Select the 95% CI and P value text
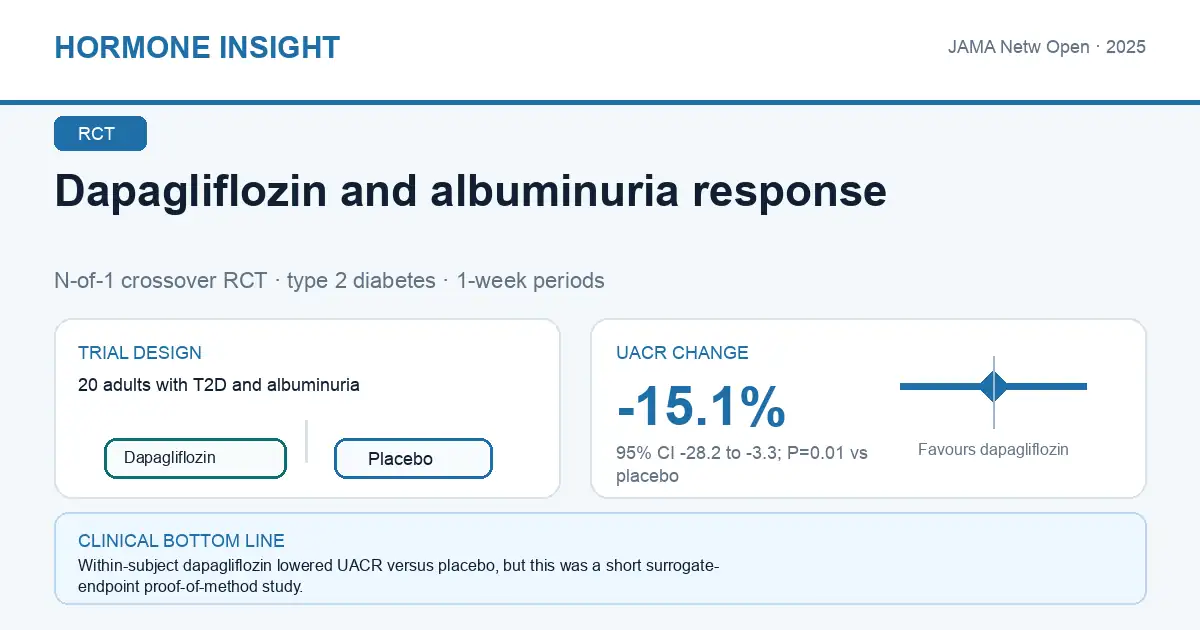Image resolution: width=1200 pixels, height=630 pixels. coord(742,465)
